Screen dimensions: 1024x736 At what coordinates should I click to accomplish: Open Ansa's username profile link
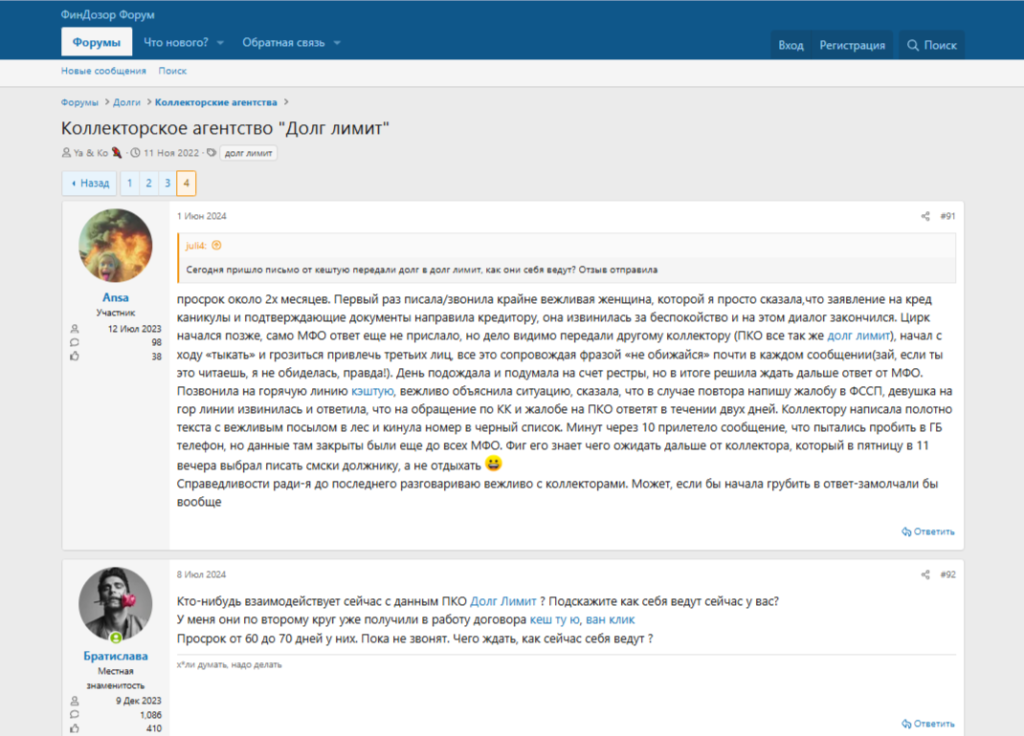[116, 297]
